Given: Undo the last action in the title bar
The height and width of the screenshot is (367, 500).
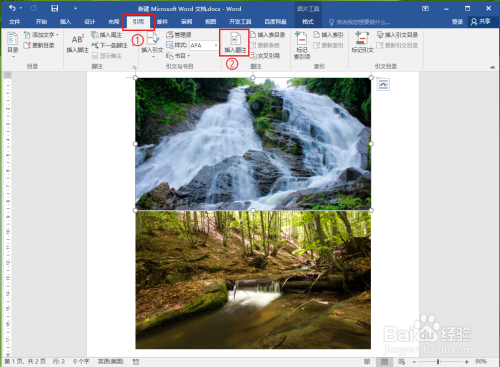Looking at the screenshot, I should [12, 8].
